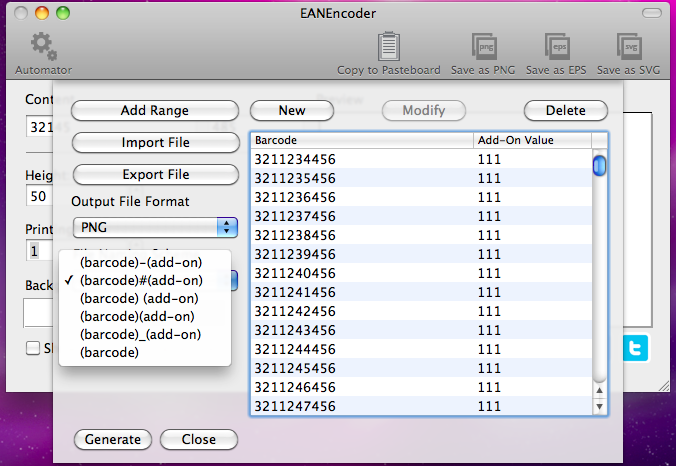
Task: Click the Content field starting with 321
Action: click(40, 126)
